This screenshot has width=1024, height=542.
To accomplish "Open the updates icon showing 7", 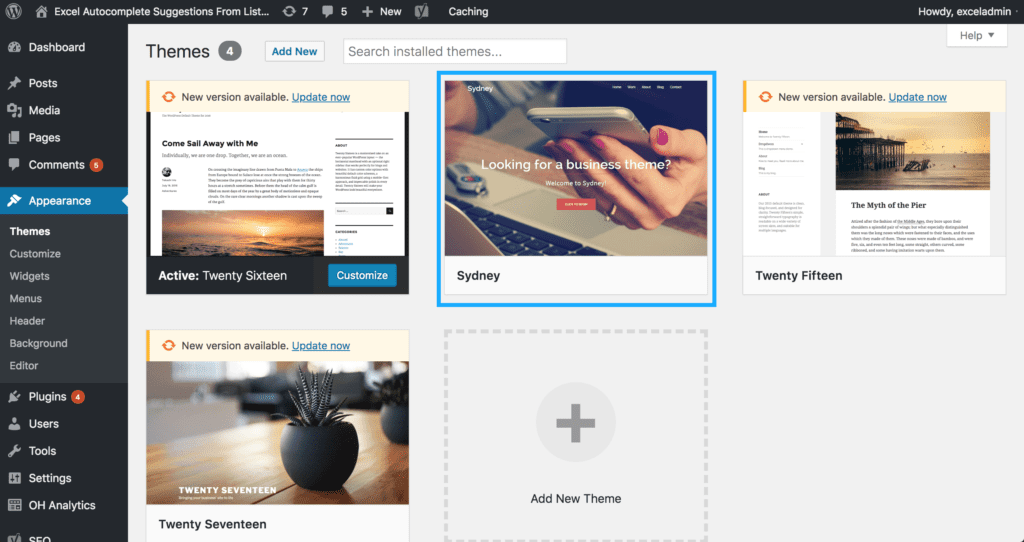I will (x=289, y=11).
